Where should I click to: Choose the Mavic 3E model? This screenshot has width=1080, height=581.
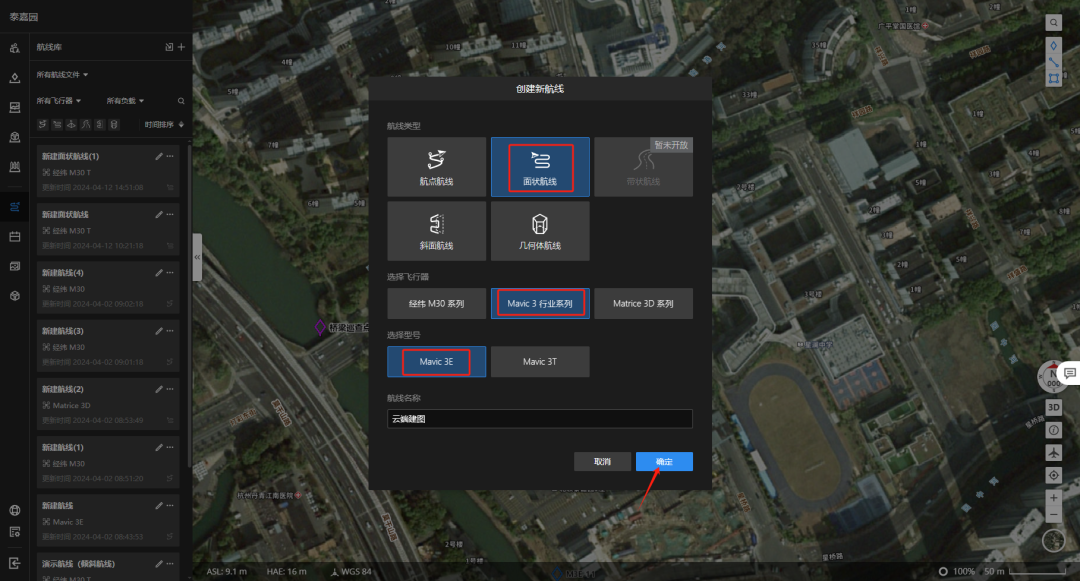click(437, 361)
